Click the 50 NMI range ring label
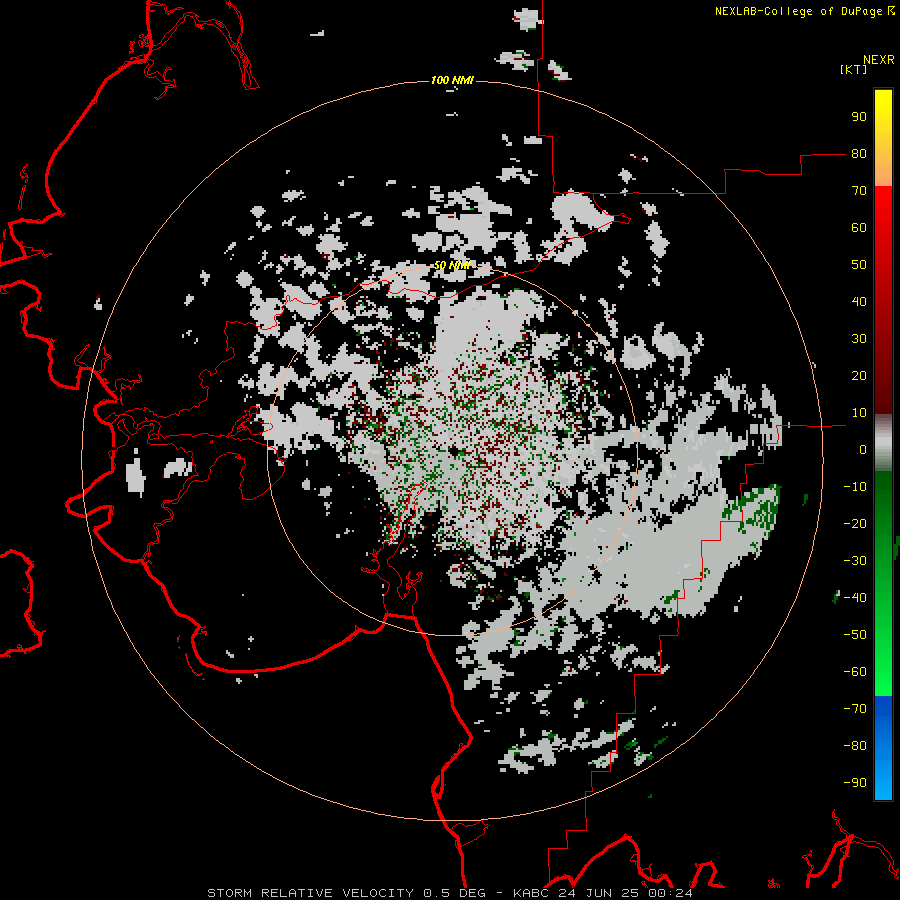 tap(452, 265)
